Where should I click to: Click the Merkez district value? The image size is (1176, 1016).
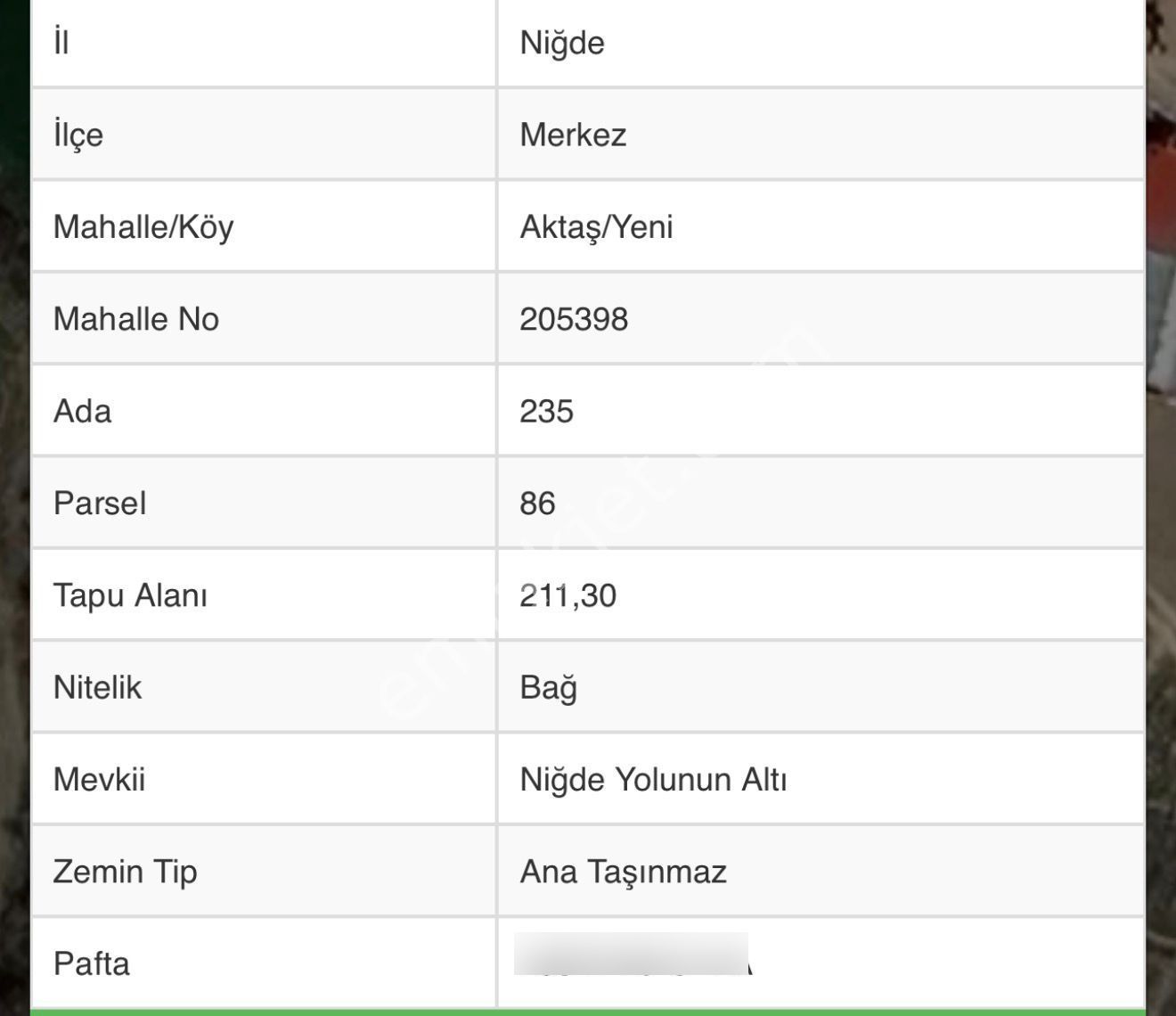(573, 135)
